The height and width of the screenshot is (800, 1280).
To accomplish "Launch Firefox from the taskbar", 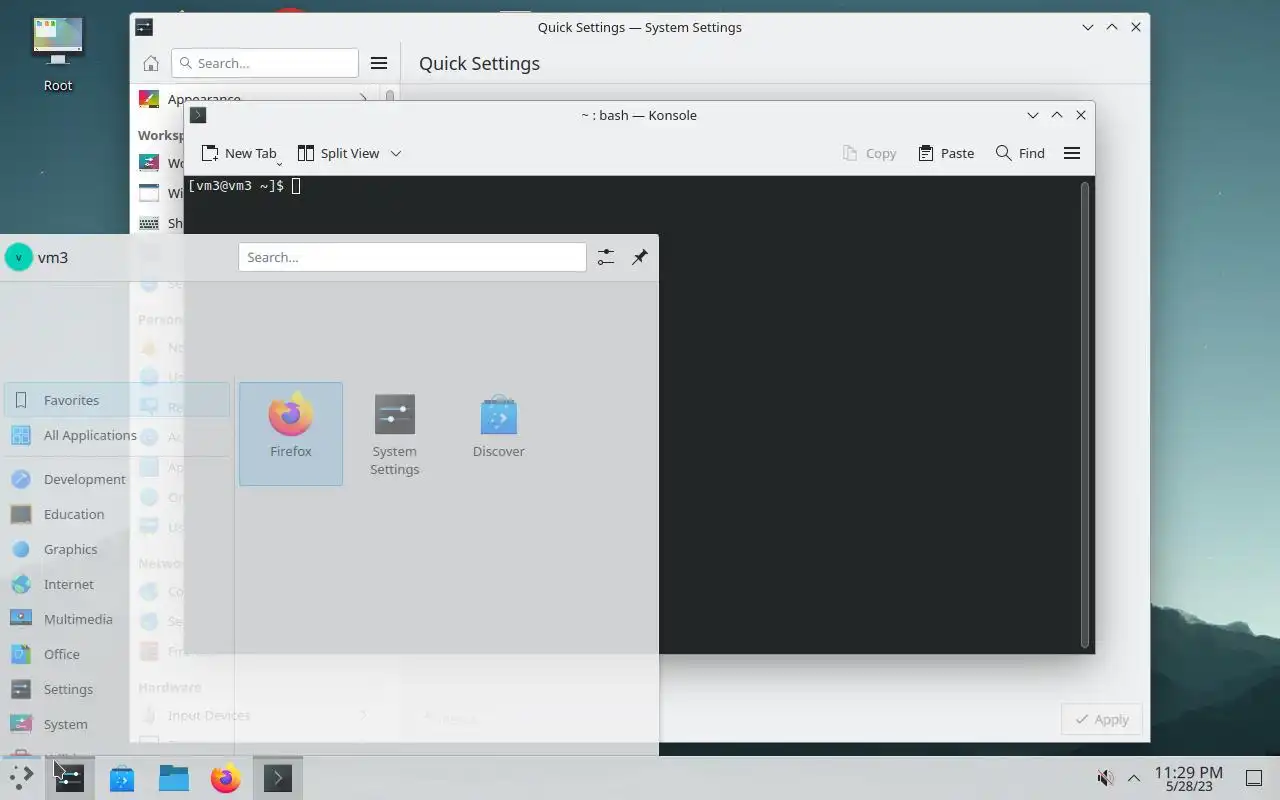I will pyautogui.click(x=226, y=777).
